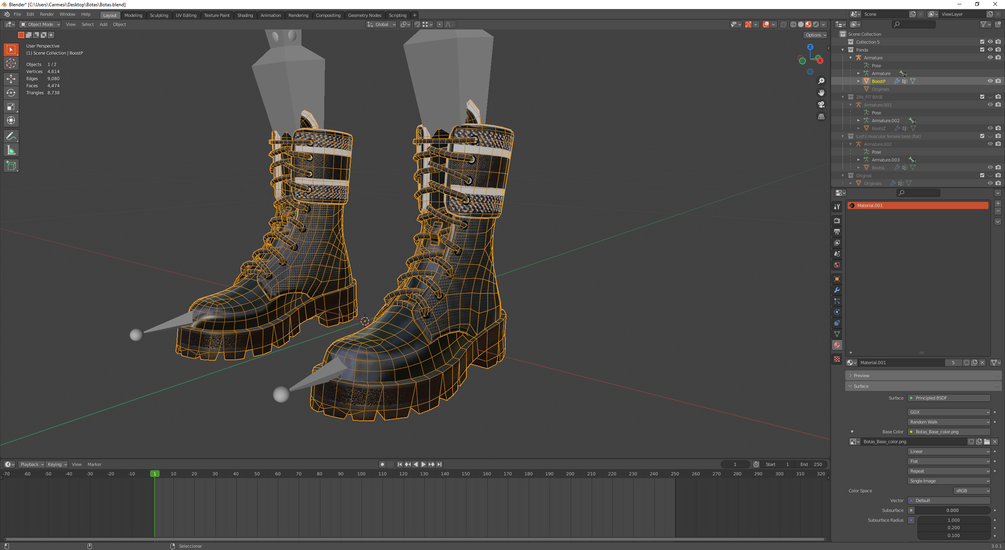Screen dimensions: 1005x550
Task: Switch to the Shading workspace tab
Action: tap(245, 15)
